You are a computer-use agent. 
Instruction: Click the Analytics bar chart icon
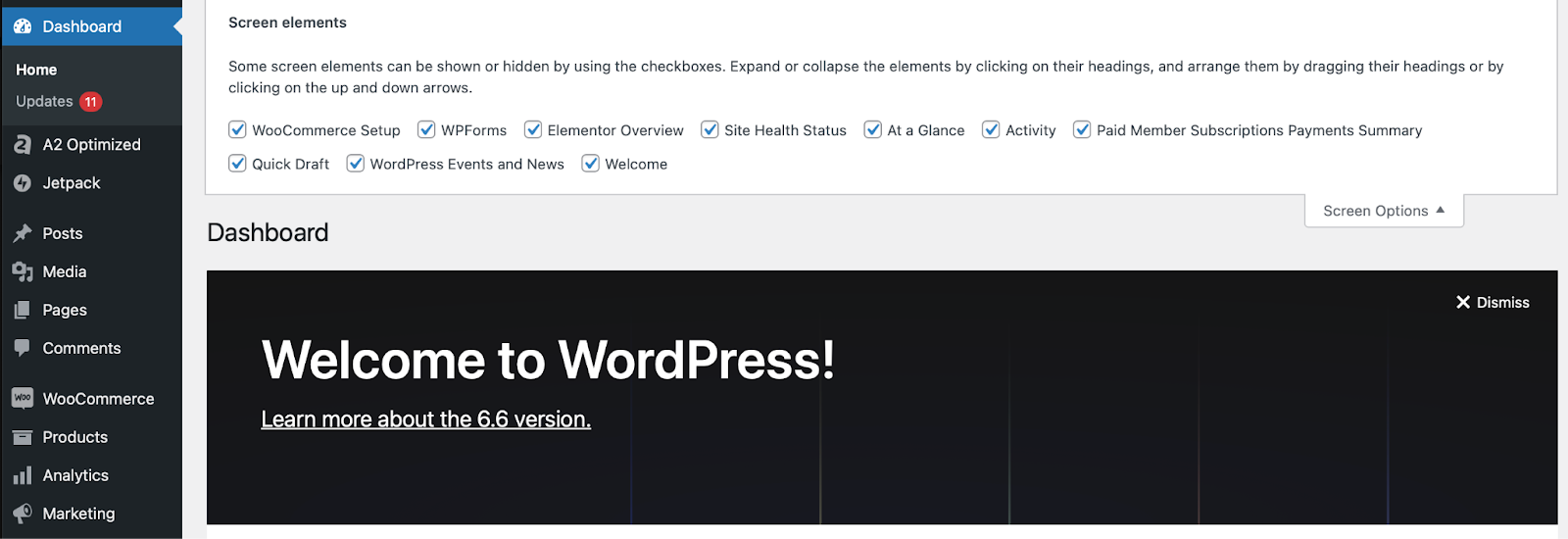coord(23,475)
